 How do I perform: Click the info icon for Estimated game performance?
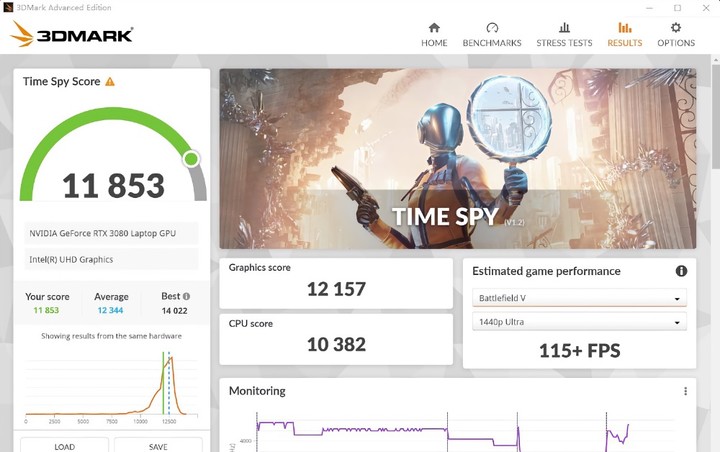pyautogui.click(x=681, y=271)
